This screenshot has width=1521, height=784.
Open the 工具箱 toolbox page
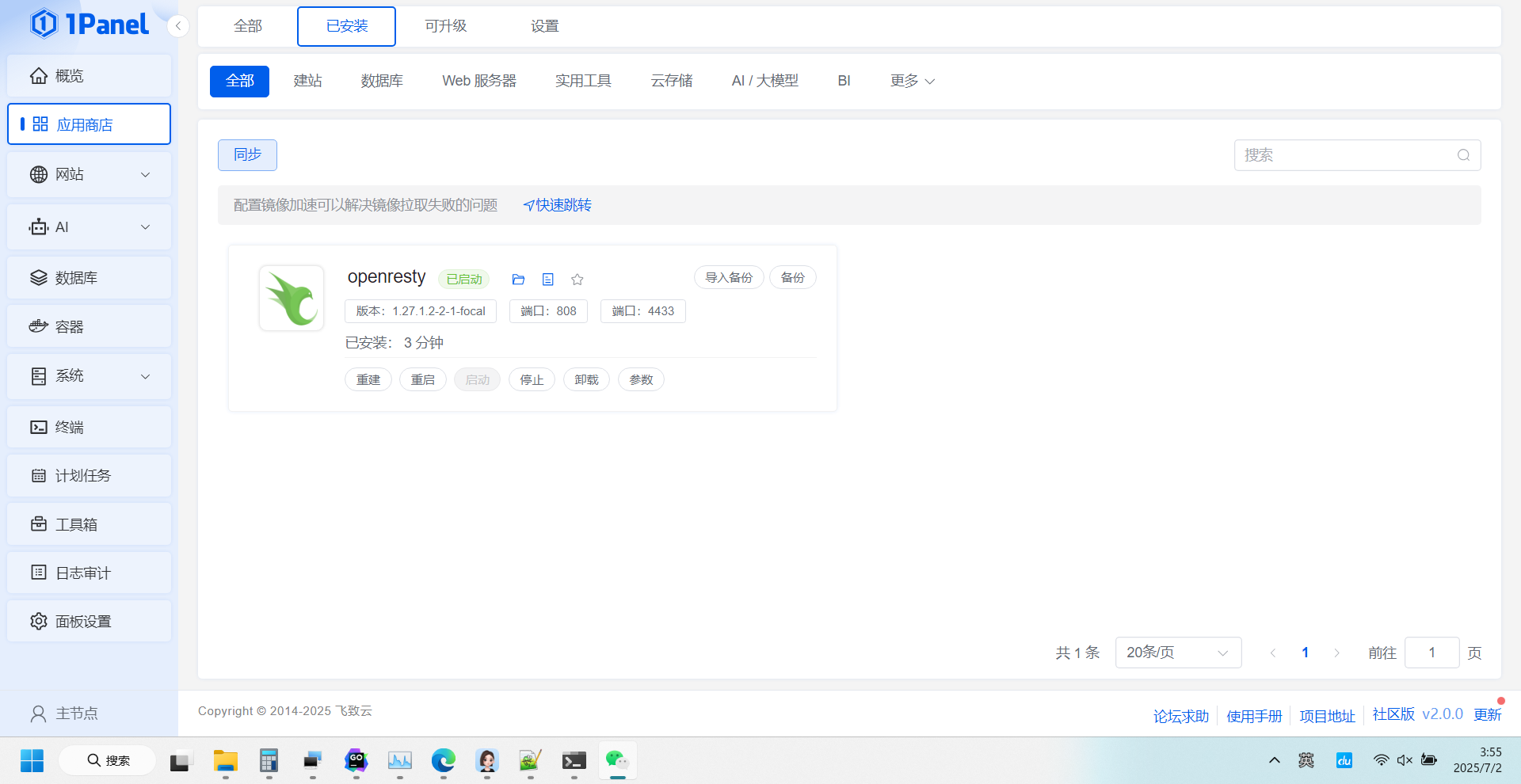pyautogui.click(x=89, y=524)
